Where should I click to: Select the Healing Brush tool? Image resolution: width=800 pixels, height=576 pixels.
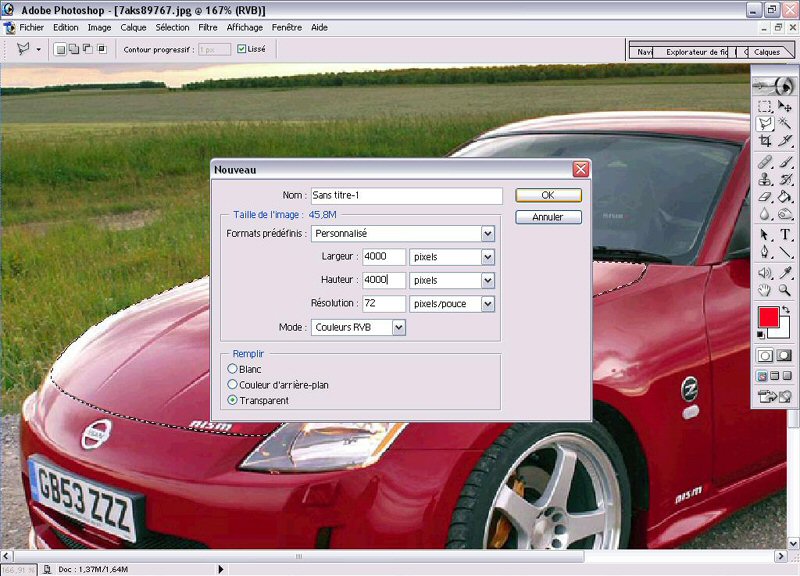pos(764,162)
